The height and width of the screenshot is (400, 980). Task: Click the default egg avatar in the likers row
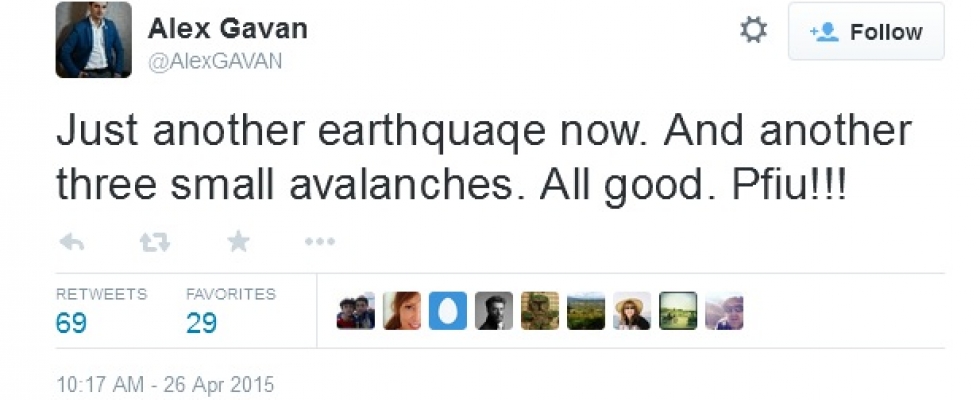coord(448,311)
